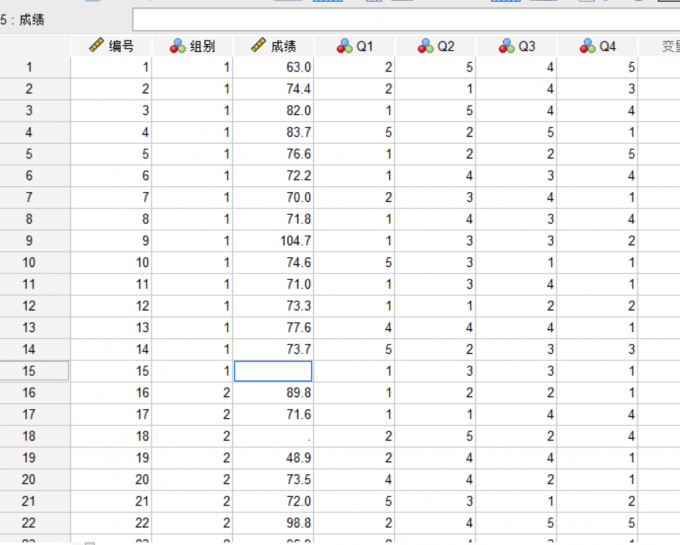Select the 组别 nominal column header

pos(193,46)
